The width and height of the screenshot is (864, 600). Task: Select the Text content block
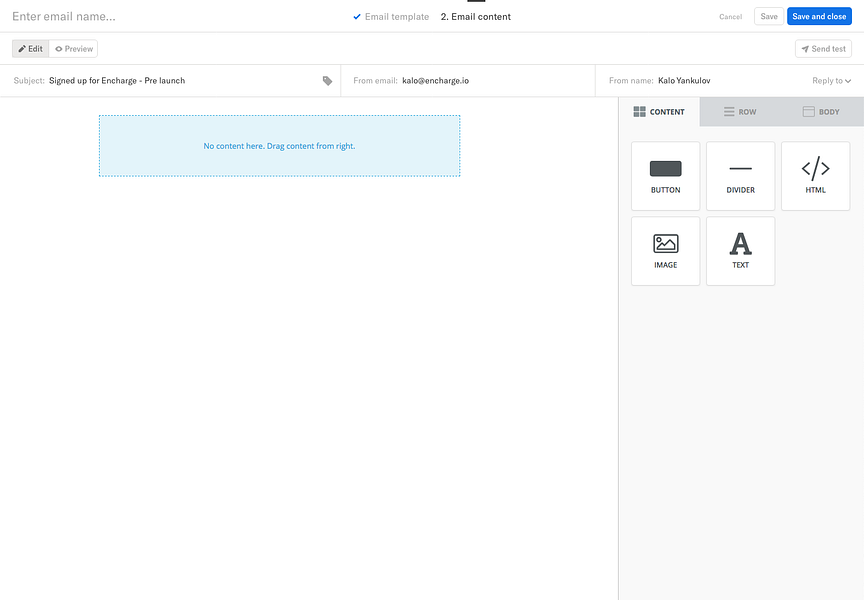click(x=741, y=251)
